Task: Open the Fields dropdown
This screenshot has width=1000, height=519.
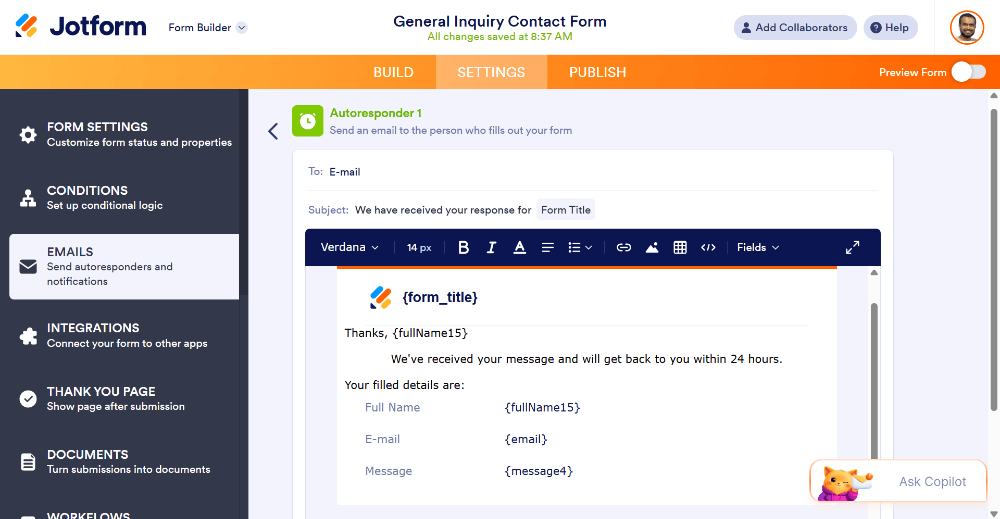Action: pos(758,247)
